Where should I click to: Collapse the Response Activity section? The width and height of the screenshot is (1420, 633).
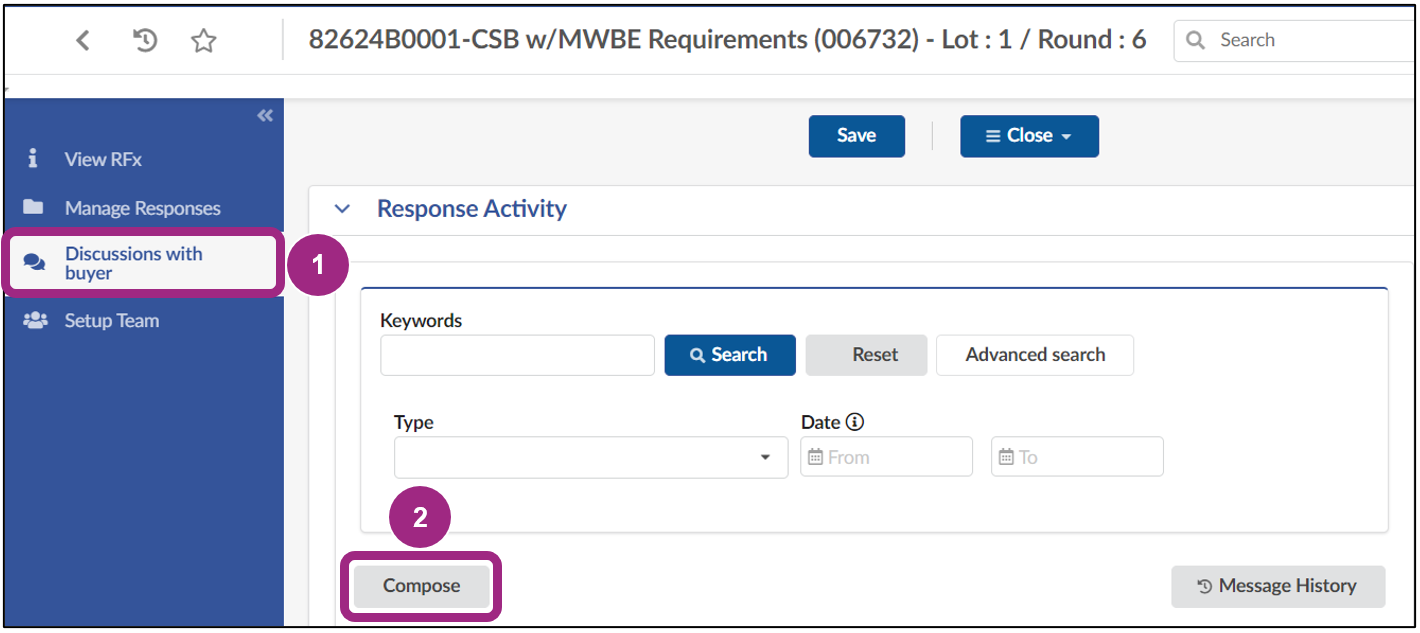pos(343,209)
